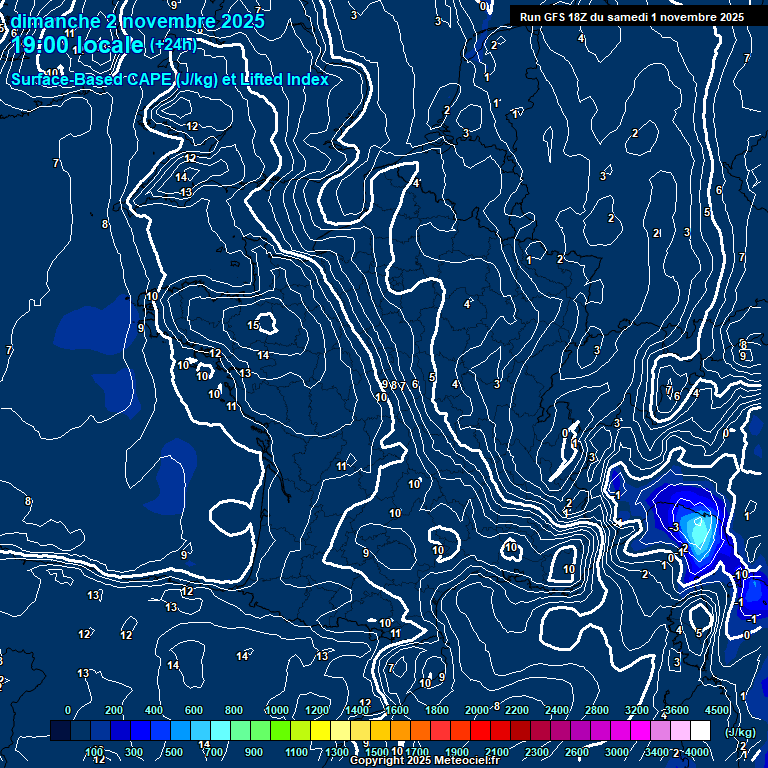This screenshot has width=768, height=768.
Task: Click the legend value 4500
Action: click(x=717, y=710)
